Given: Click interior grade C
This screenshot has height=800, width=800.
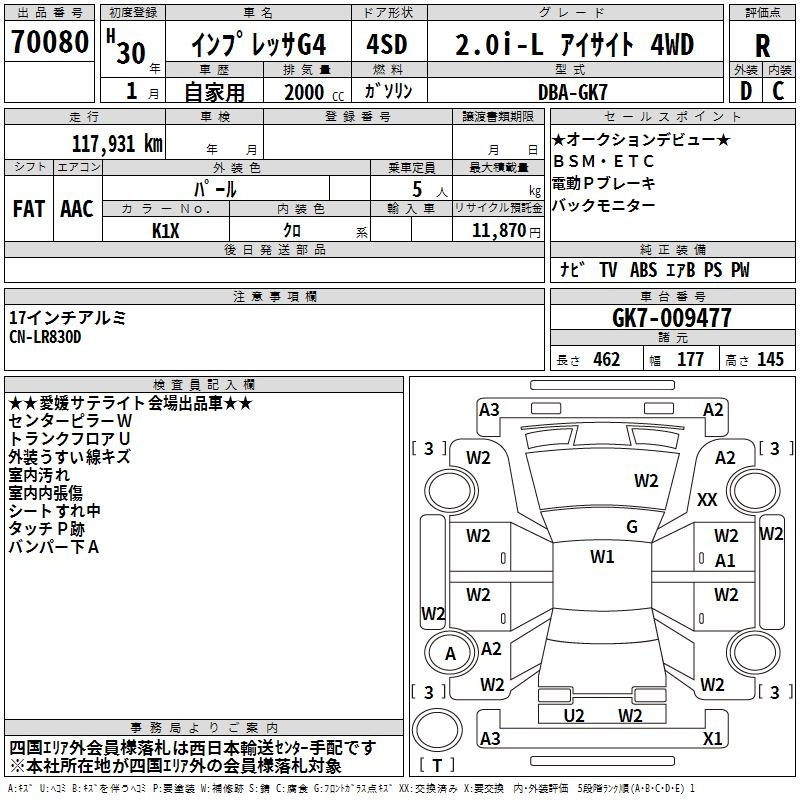Looking at the screenshot, I should pos(778,91).
